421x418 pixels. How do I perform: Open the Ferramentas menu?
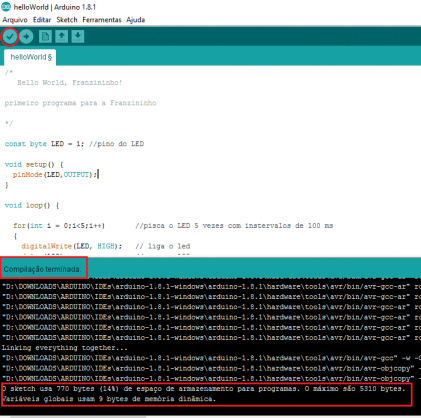[x=102, y=20]
